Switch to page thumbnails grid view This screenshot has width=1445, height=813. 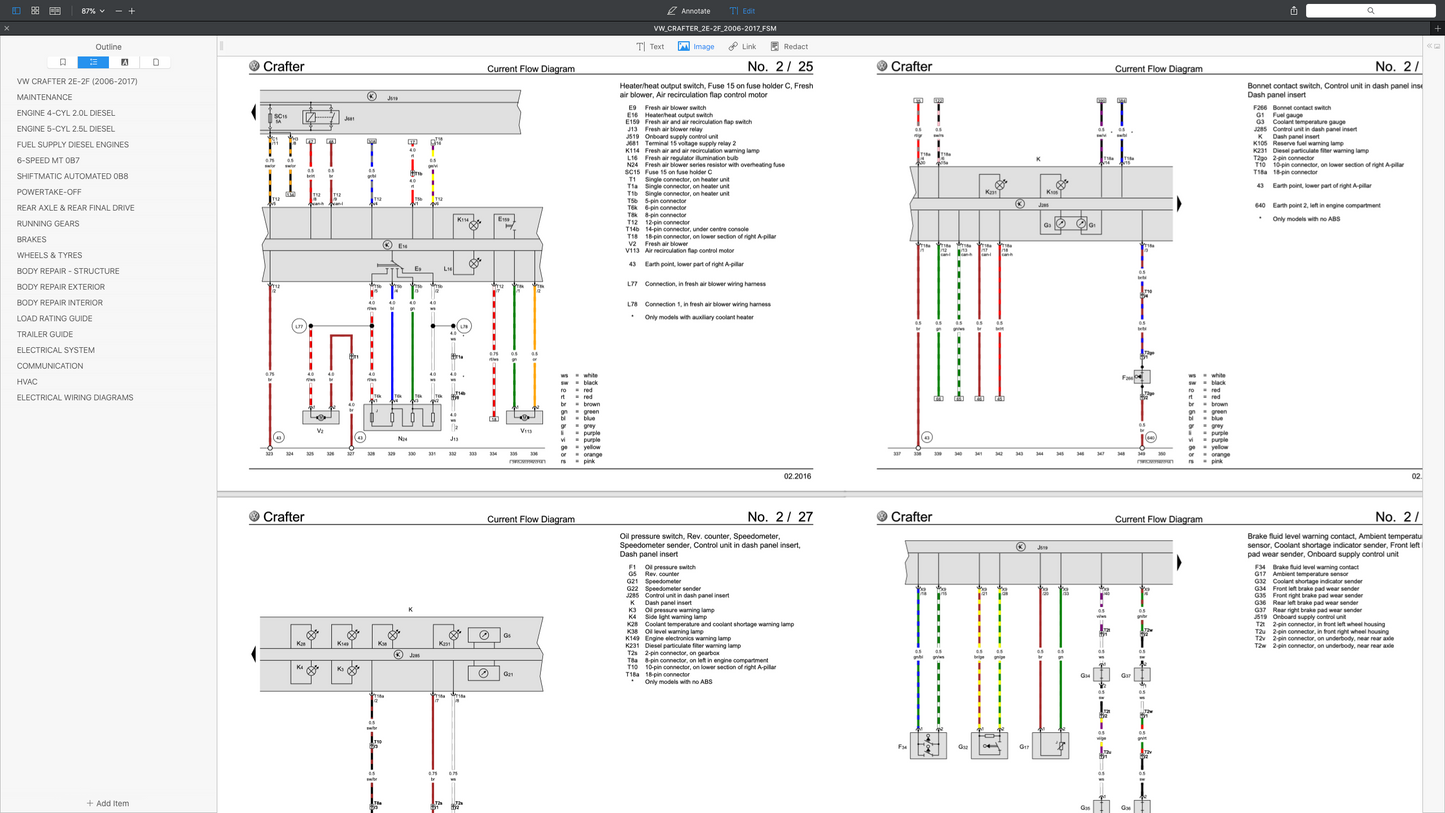[35, 11]
